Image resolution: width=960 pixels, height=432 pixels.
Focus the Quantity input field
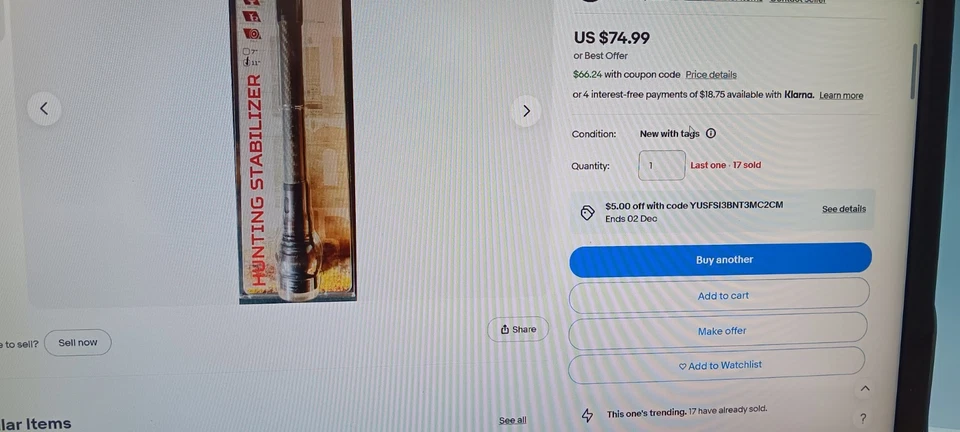coord(661,165)
